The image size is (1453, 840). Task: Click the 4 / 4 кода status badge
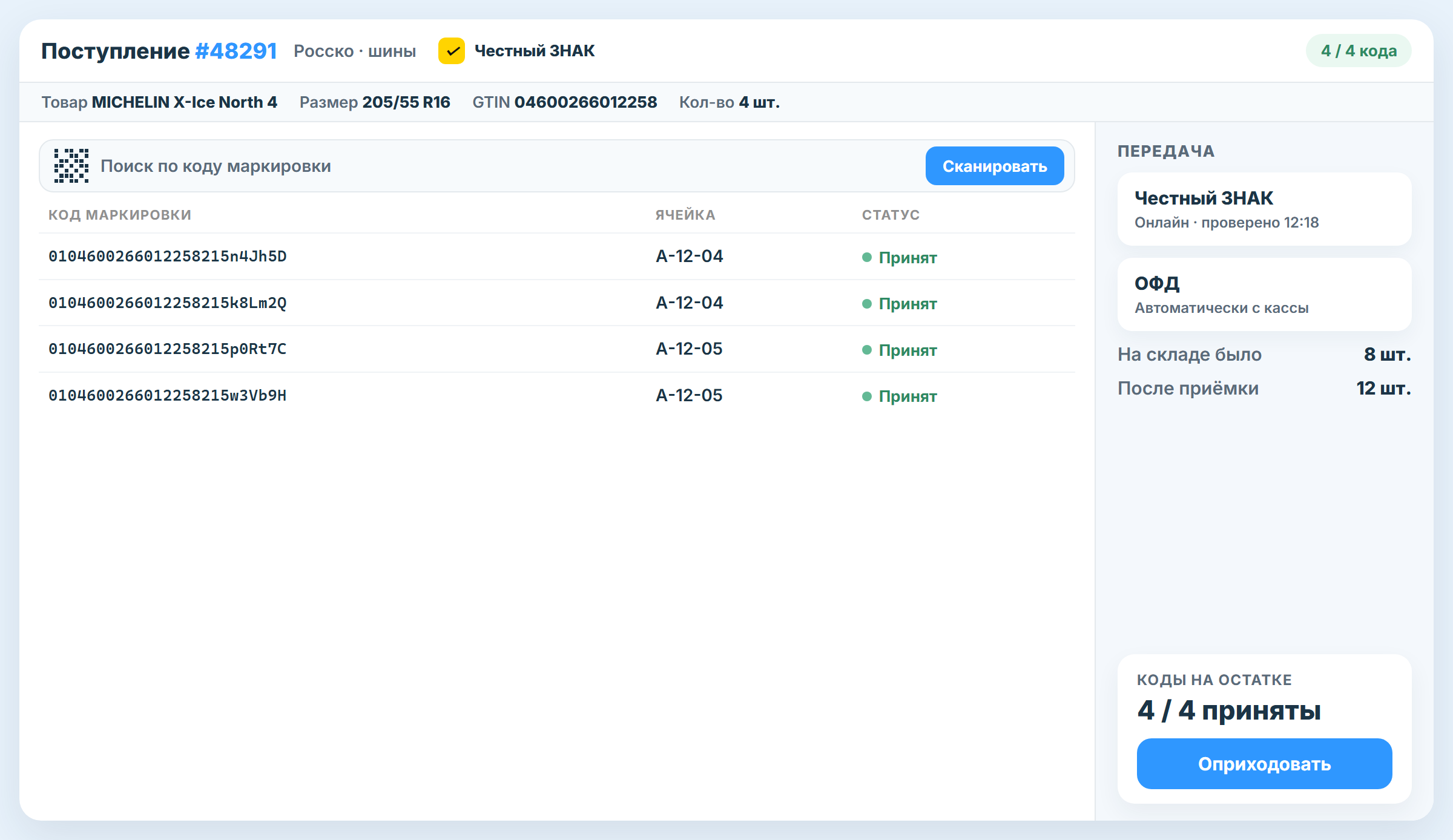[1359, 51]
